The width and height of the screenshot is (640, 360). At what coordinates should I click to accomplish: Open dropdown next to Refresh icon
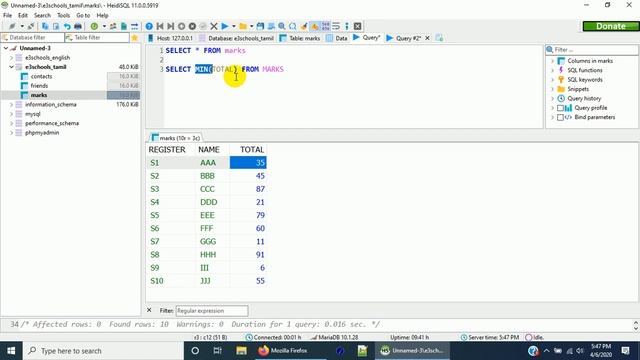point(104,26)
